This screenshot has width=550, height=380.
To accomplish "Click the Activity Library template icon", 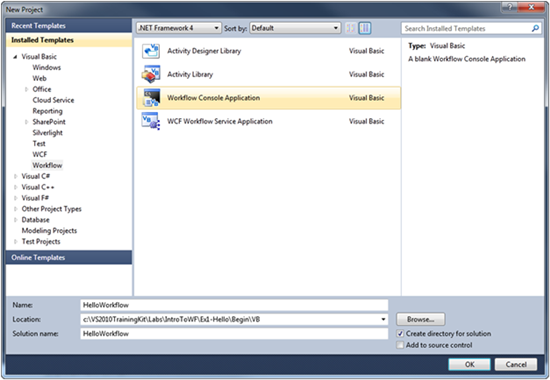I will tap(151, 74).
